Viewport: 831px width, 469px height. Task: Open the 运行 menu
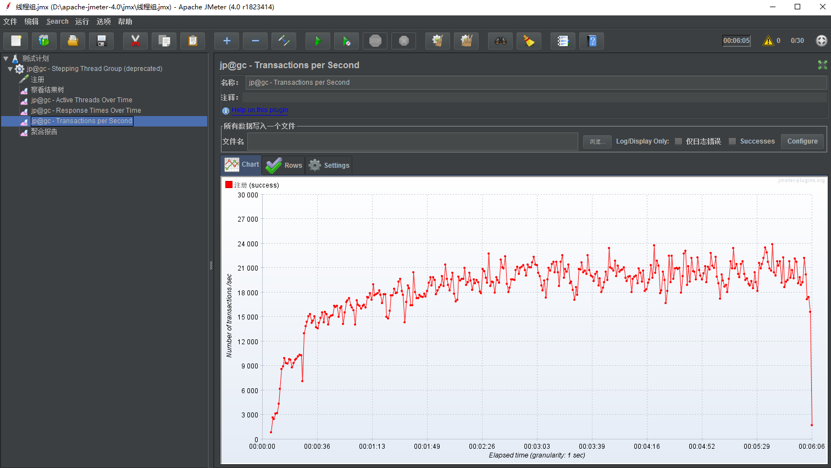82,22
